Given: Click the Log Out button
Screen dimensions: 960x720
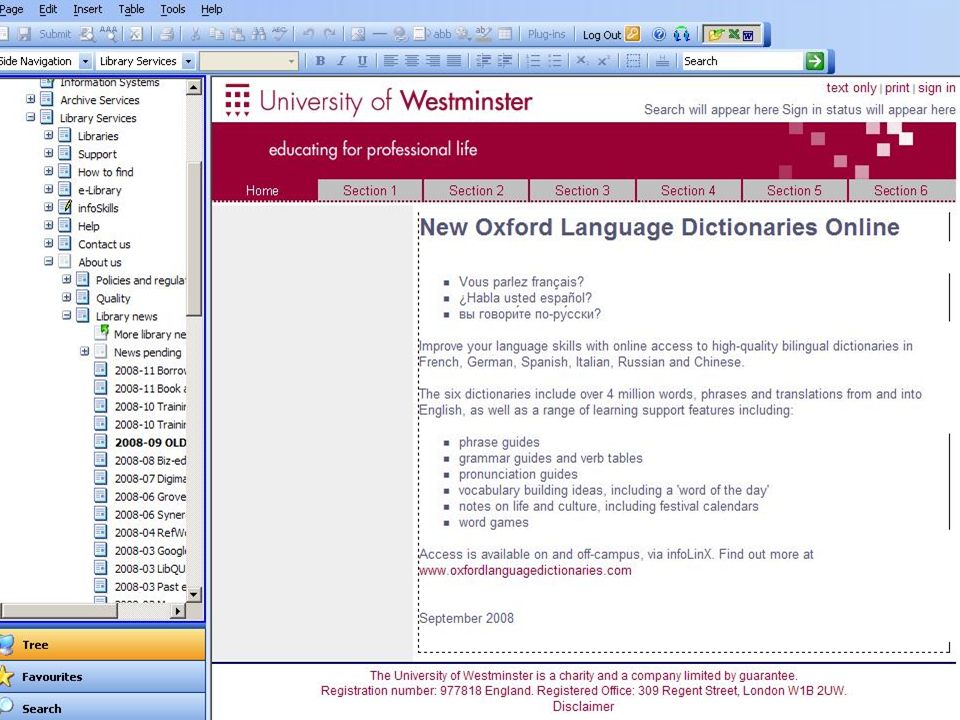Looking at the screenshot, I should (x=611, y=34).
